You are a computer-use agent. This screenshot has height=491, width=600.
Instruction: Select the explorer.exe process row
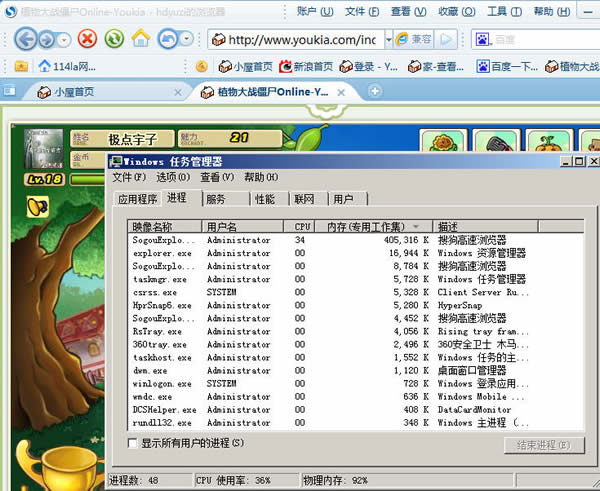[x=356, y=253]
